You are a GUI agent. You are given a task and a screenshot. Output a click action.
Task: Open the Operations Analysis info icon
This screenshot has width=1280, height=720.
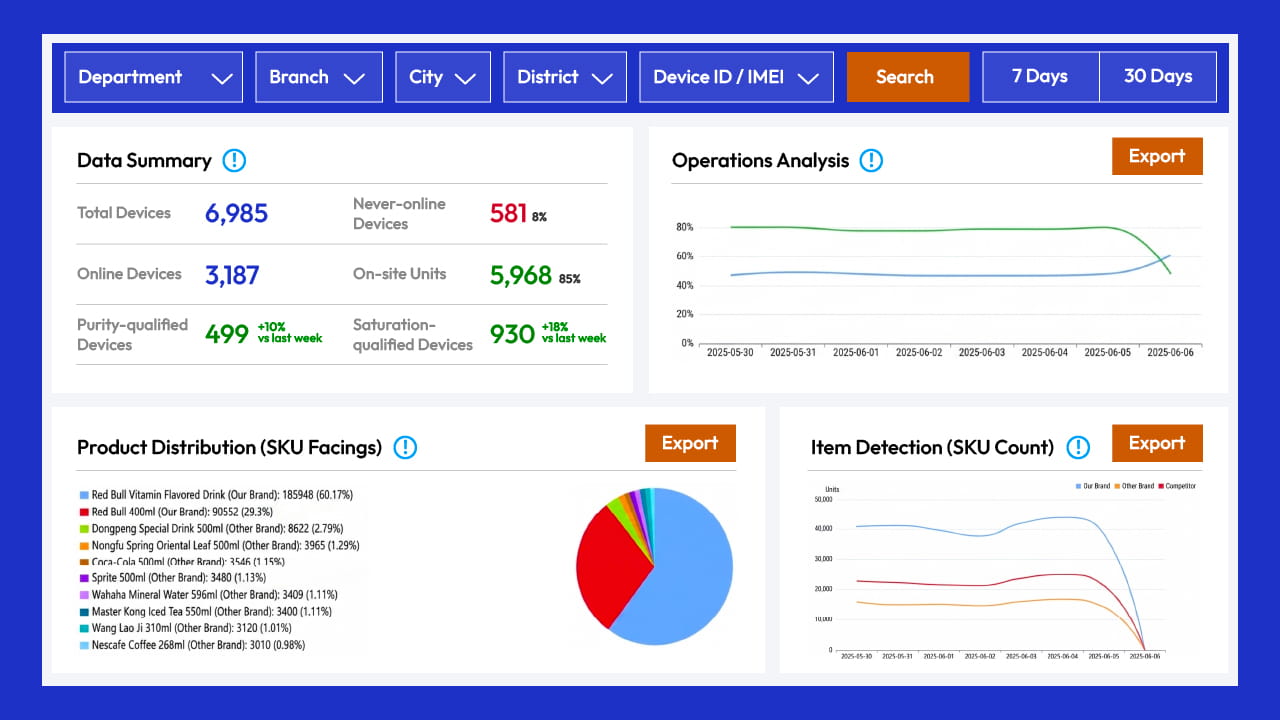871,160
